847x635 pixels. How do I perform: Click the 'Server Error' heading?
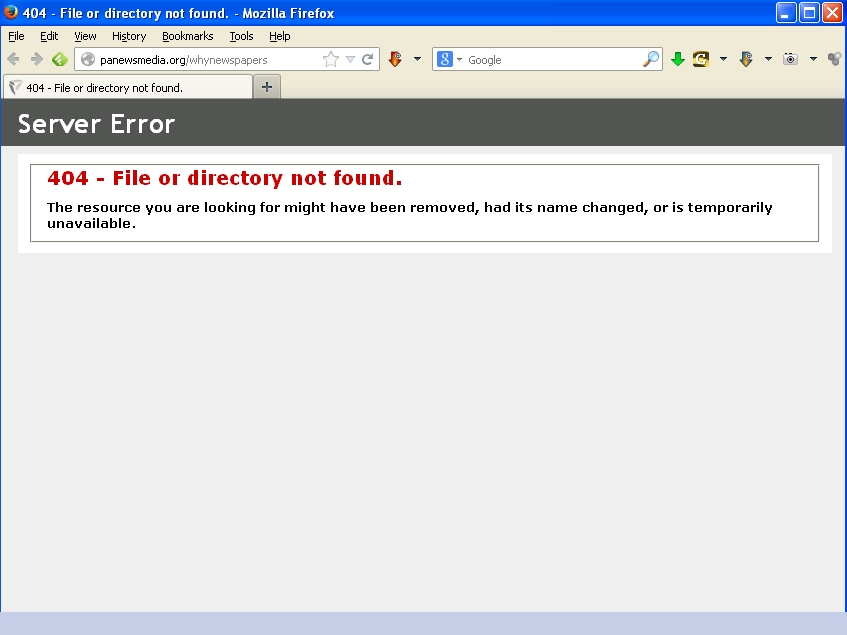97,124
